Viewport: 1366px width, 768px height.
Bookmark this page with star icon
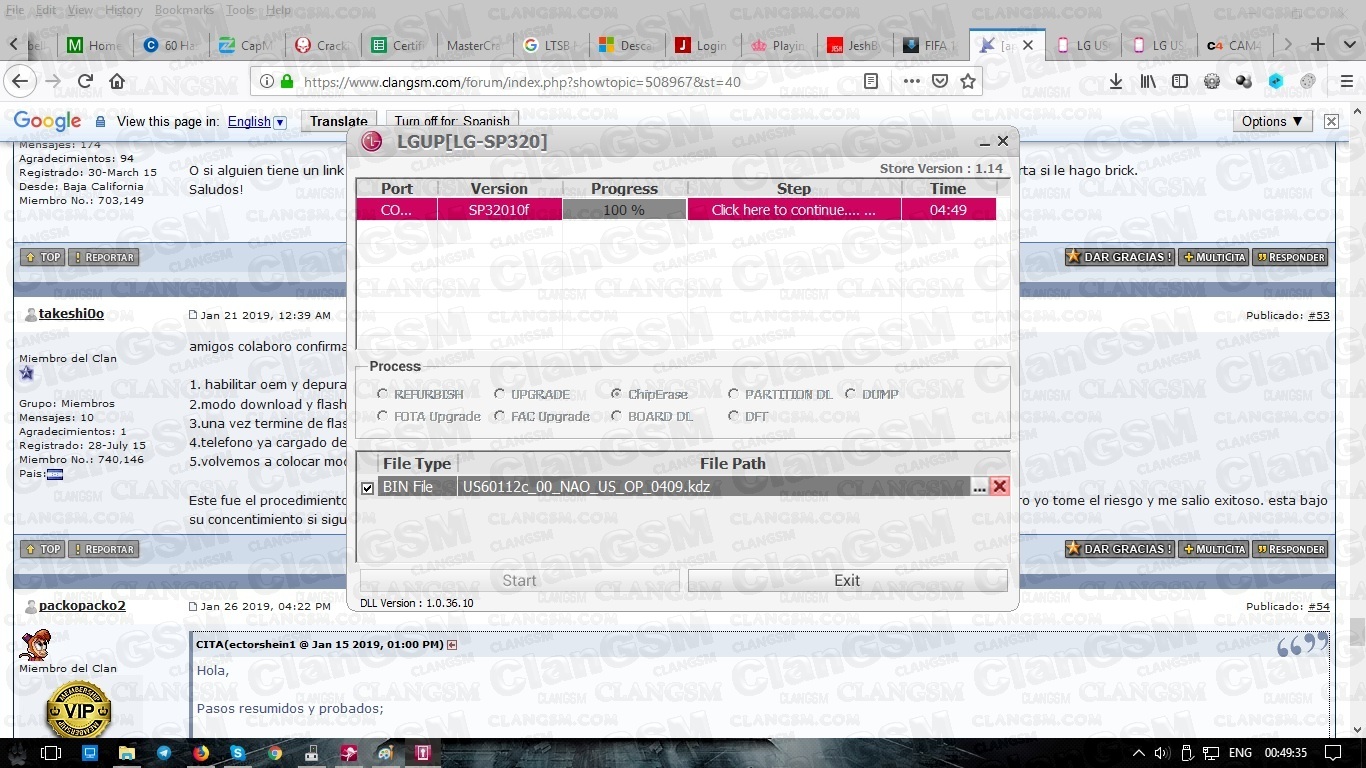[x=967, y=82]
